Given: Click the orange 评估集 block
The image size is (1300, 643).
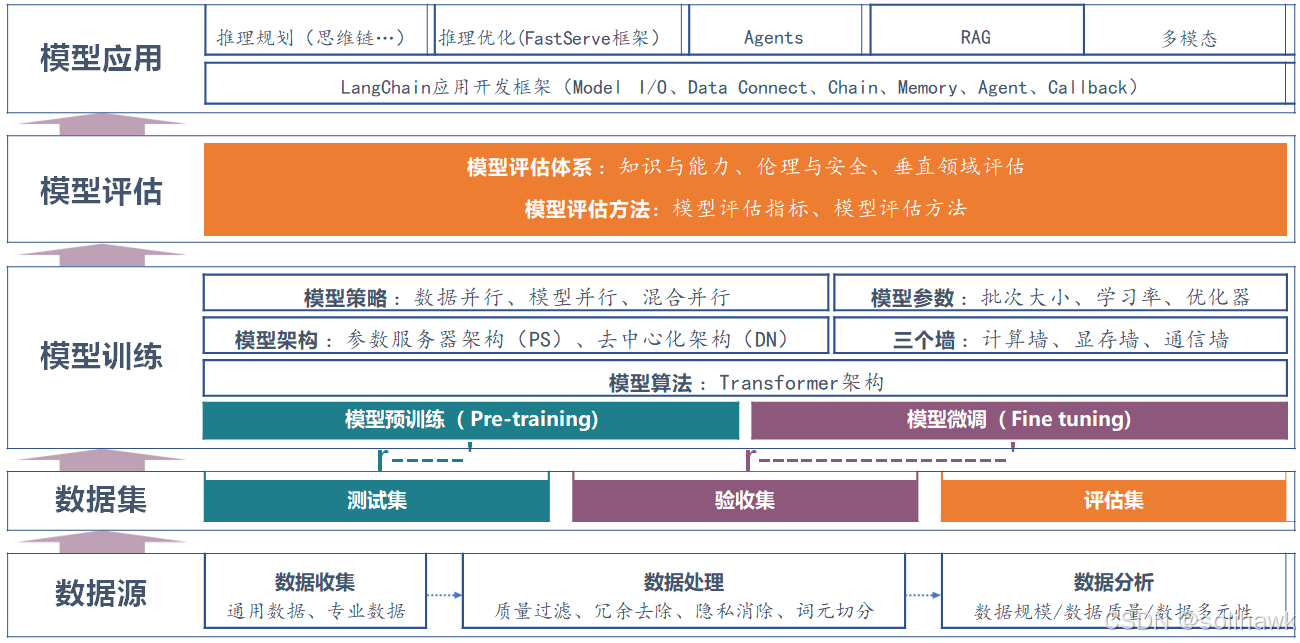Looking at the screenshot, I should tap(1115, 499).
